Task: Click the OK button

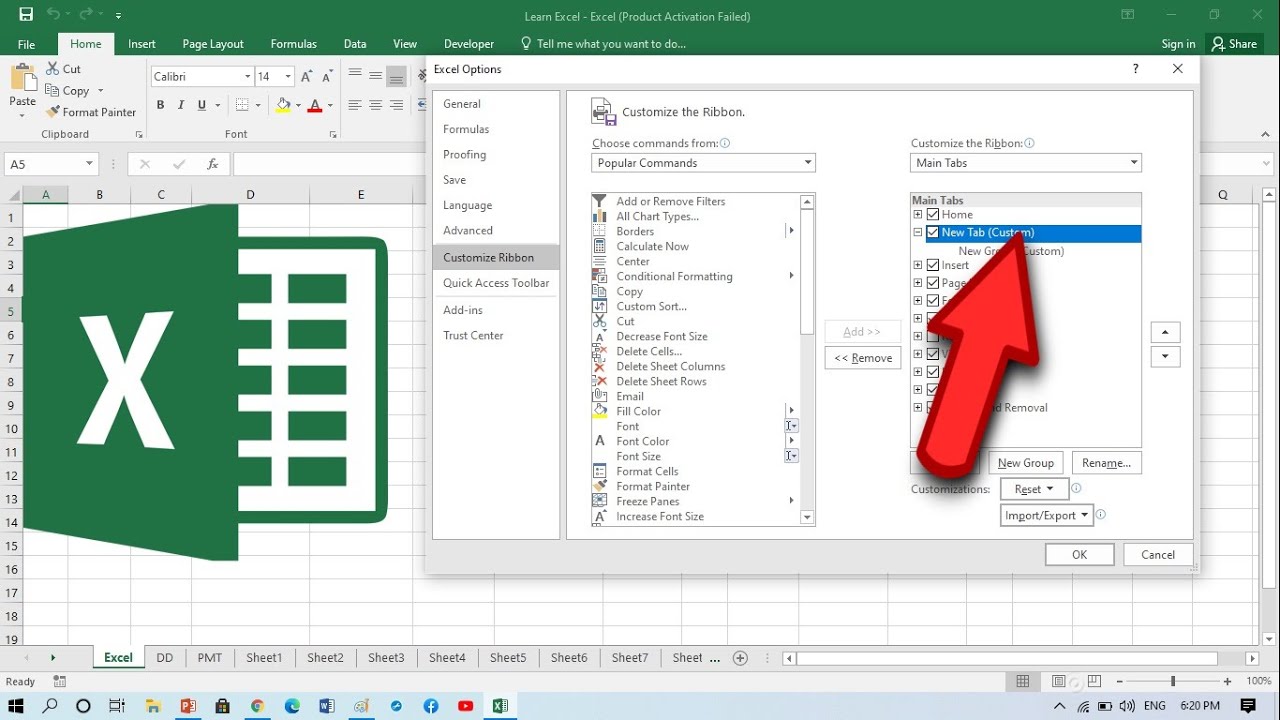Action: coord(1079,555)
